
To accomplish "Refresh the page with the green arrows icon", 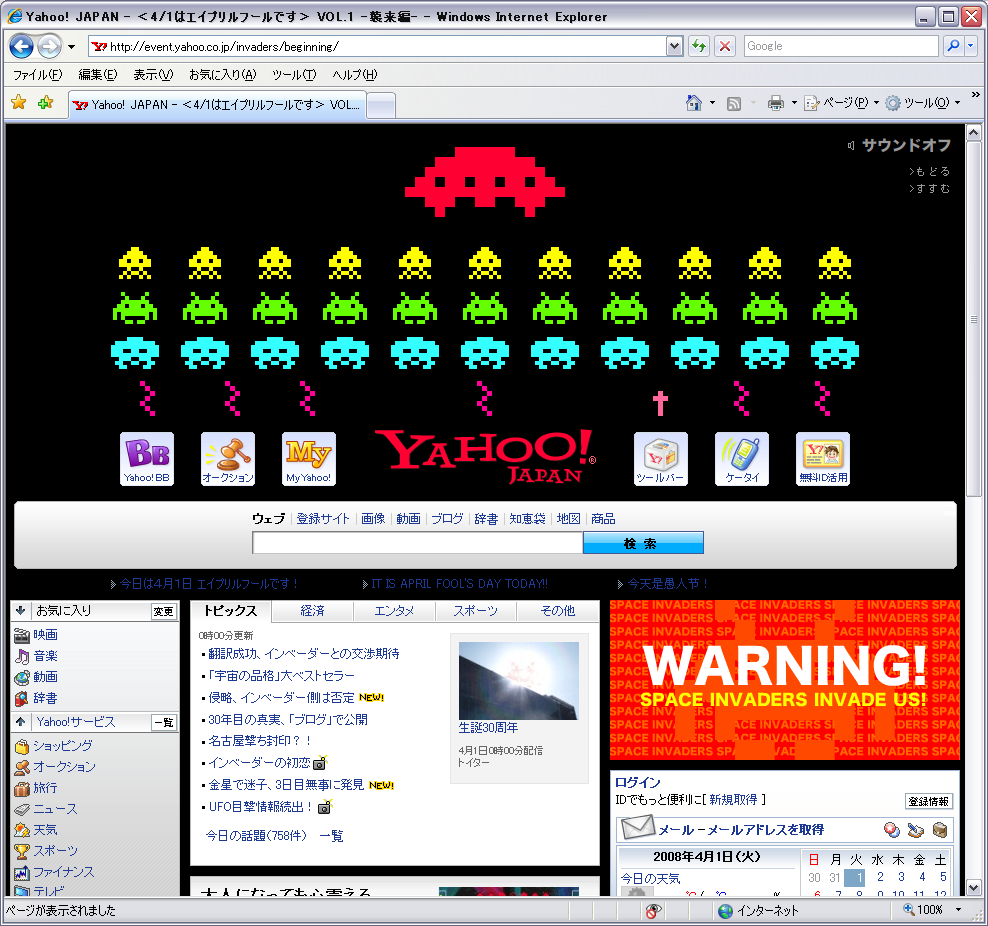I will pos(699,46).
